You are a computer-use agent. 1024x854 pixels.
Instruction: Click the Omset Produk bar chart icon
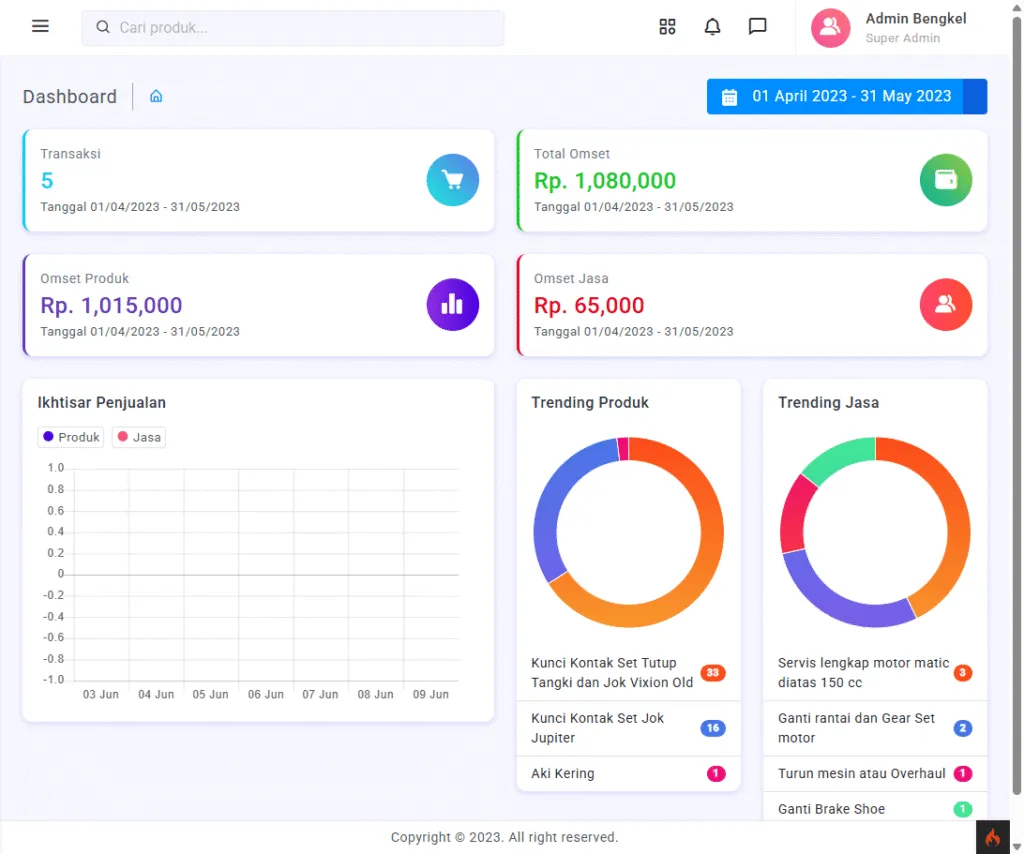coord(452,305)
